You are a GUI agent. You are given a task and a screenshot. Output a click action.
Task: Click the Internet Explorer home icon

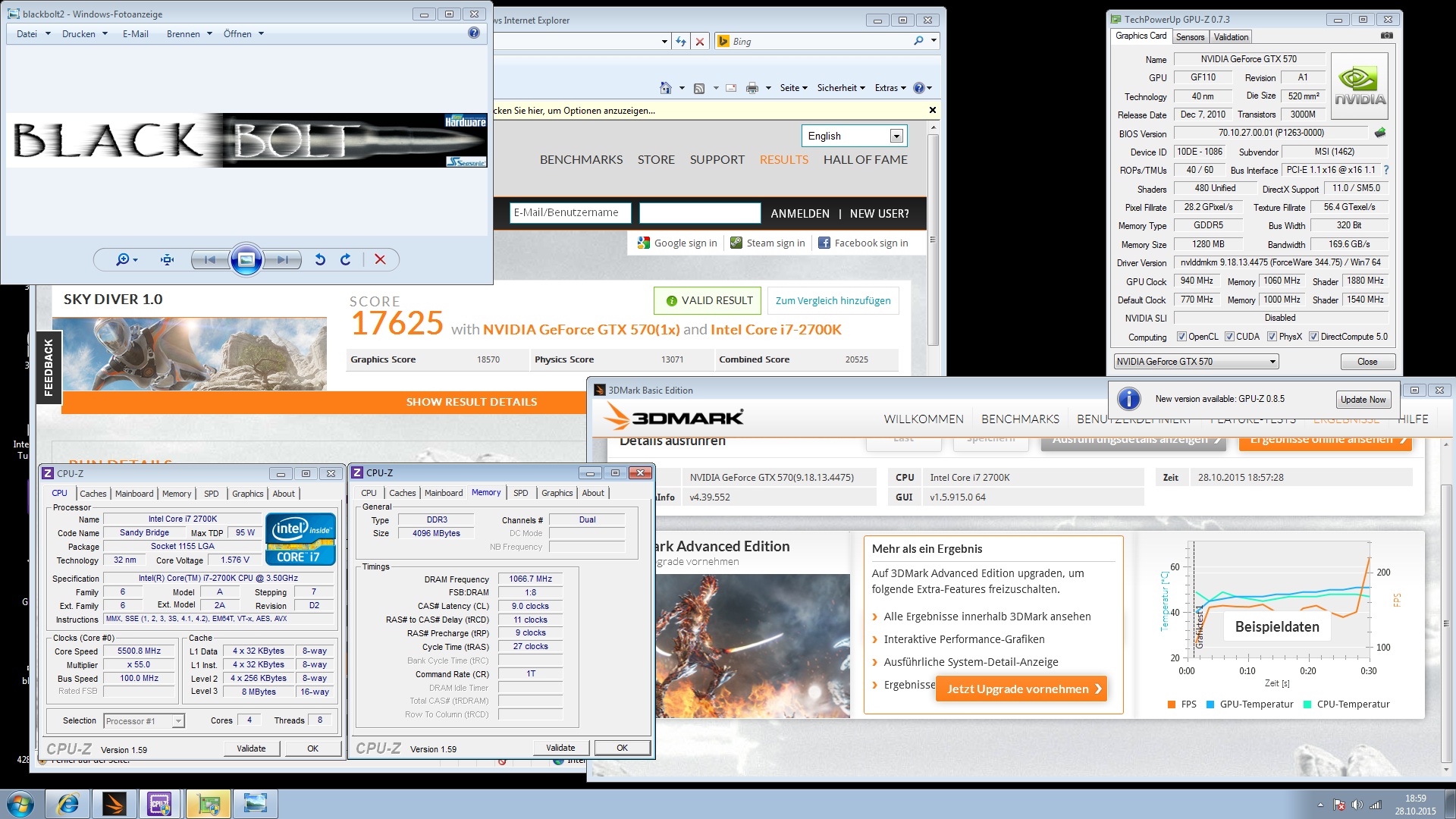(666, 88)
